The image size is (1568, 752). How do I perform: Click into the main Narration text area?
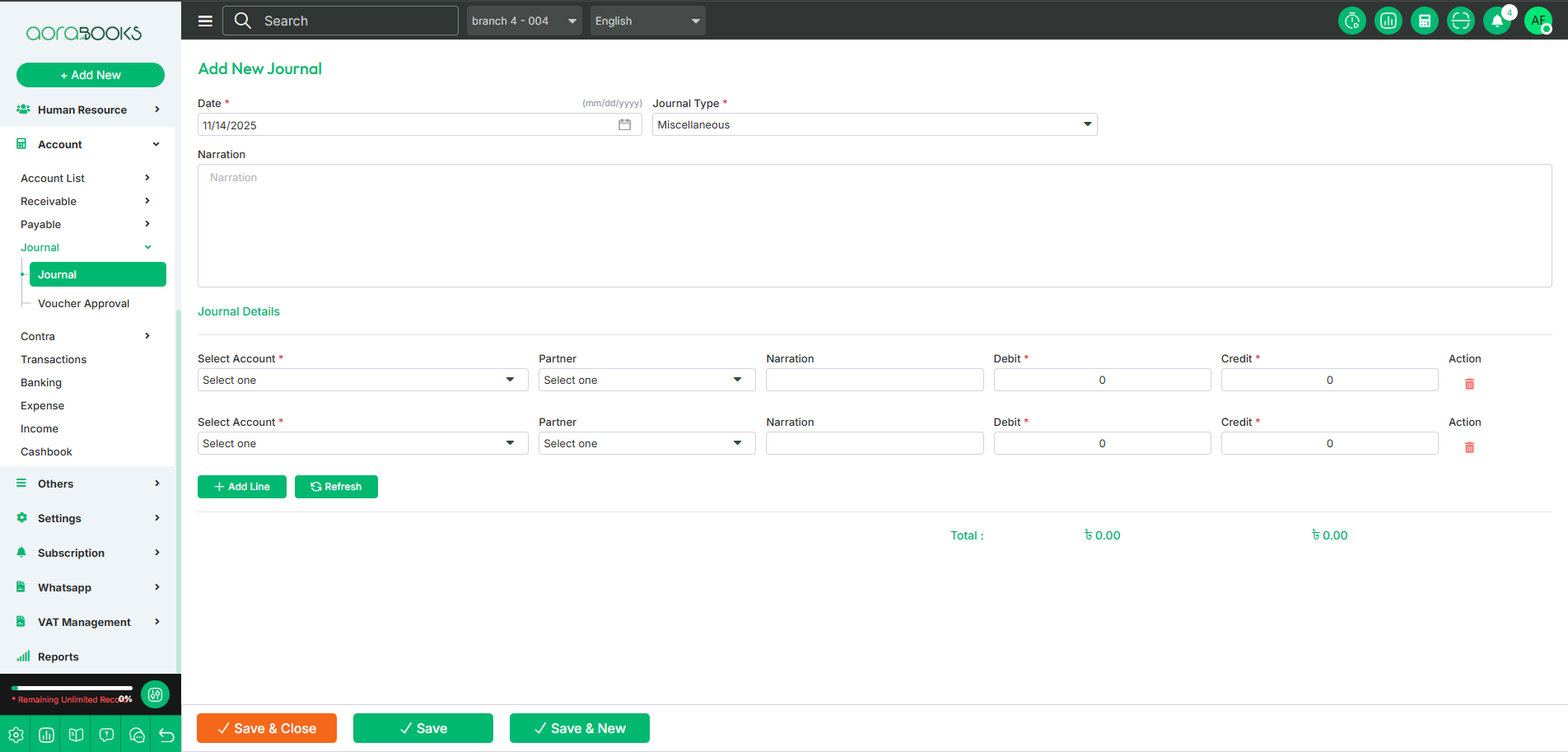tap(874, 226)
